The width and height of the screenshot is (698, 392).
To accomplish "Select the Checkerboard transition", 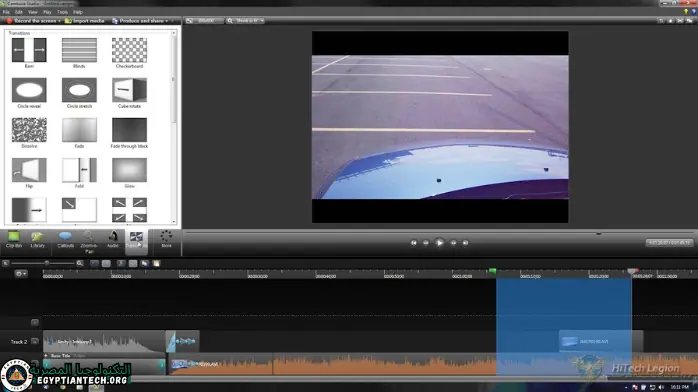I will click(x=129, y=50).
